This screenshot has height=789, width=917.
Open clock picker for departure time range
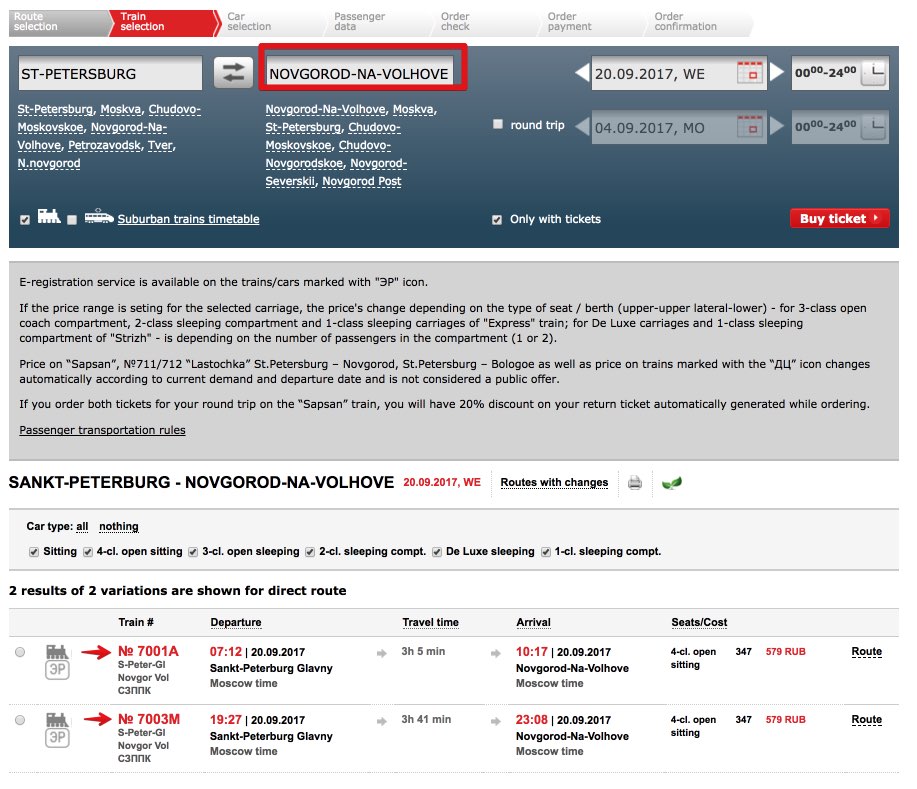click(x=874, y=73)
